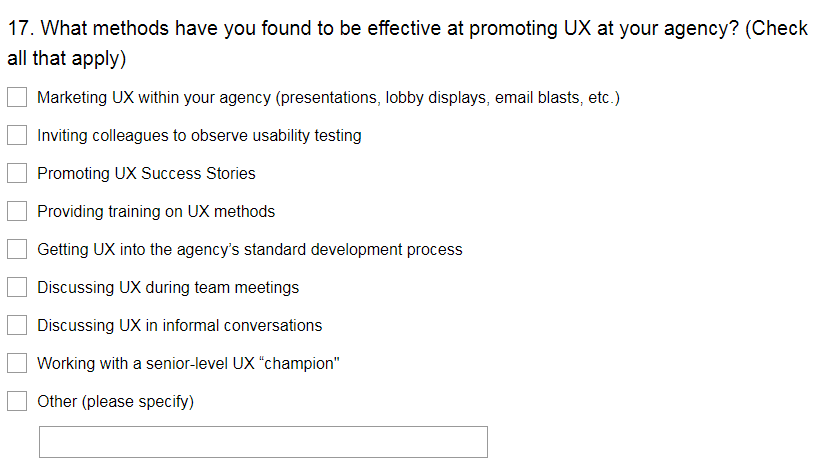Toggle the 'Discussing UX during team meetings' checkbox
The height and width of the screenshot is (474, 826).
17,287
